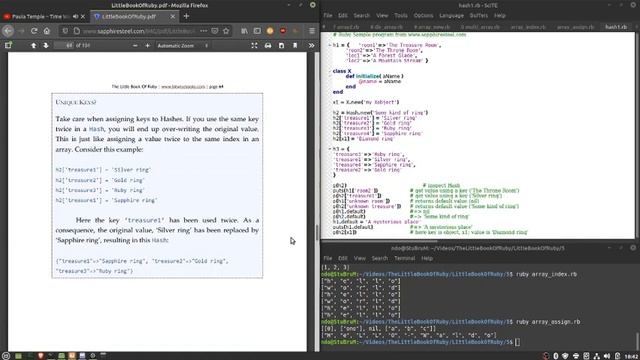The image size is (640, 360).
Task: Reload the current Firefox page
Action: click(34, 31)
